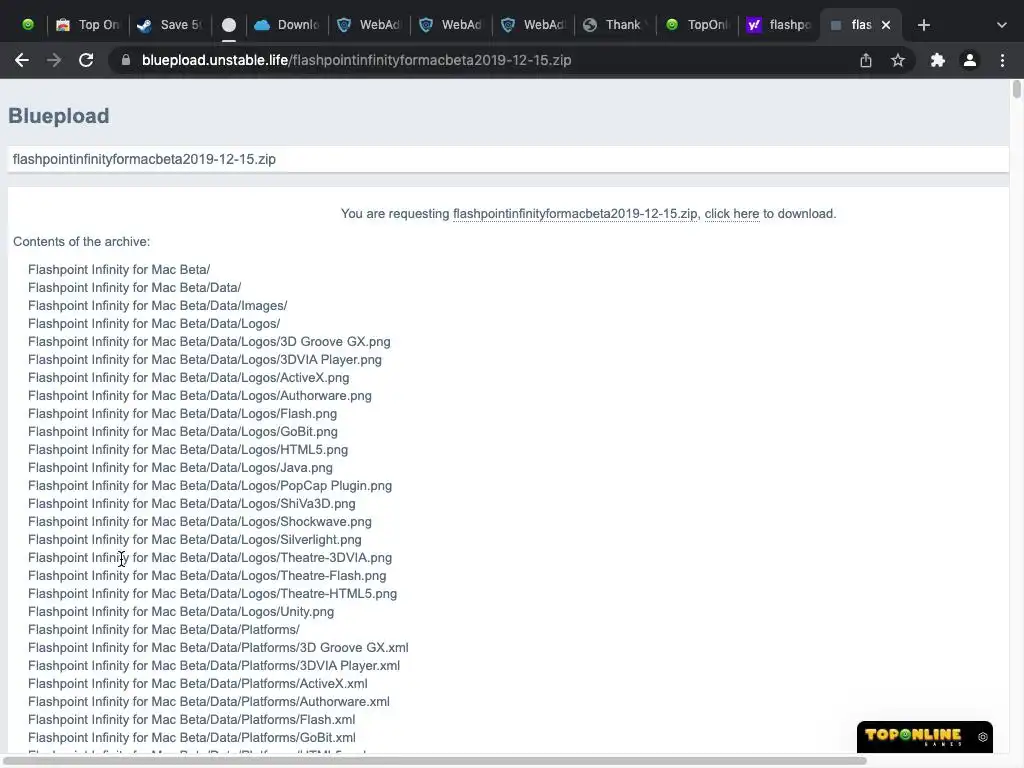Screen dimensions: 1024x768
Task: Click the 'Mac Beta/Data/' entry
Action: pos(135,287)
